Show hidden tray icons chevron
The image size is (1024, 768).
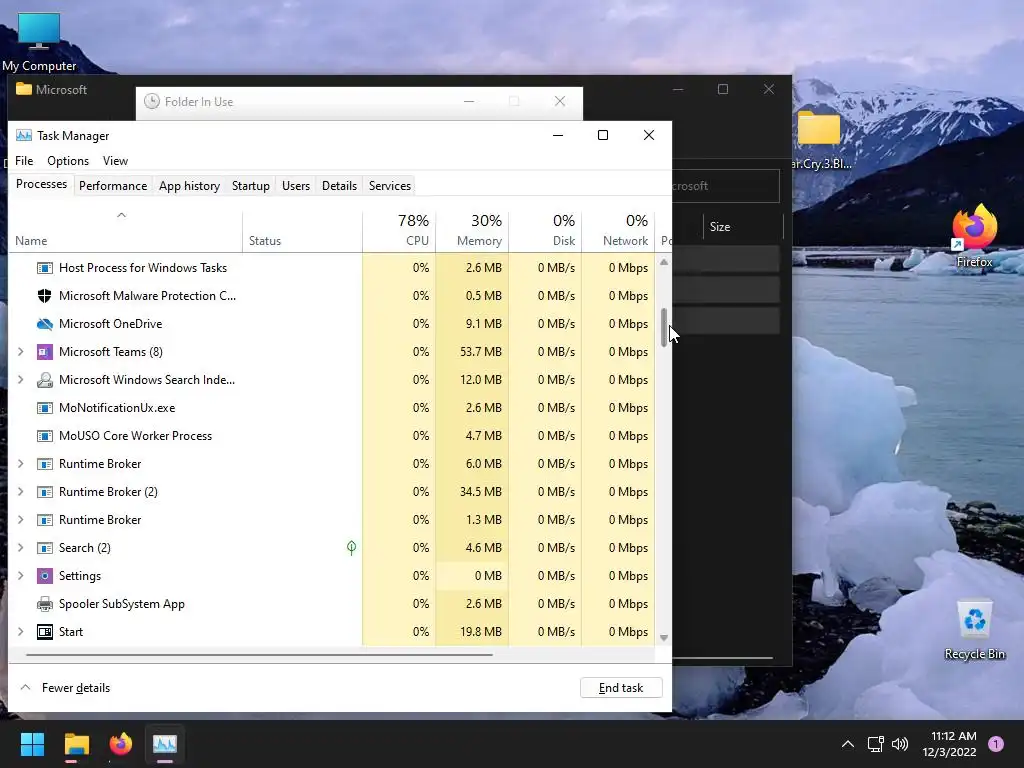click(848, 744)
